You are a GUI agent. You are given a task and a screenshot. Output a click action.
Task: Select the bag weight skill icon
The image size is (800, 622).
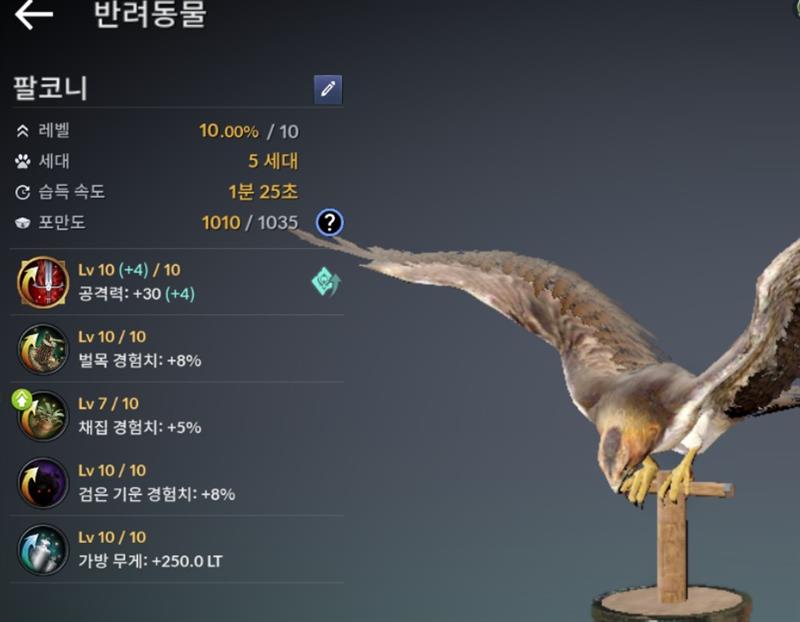pyautogui.click(x=43, y=550)
